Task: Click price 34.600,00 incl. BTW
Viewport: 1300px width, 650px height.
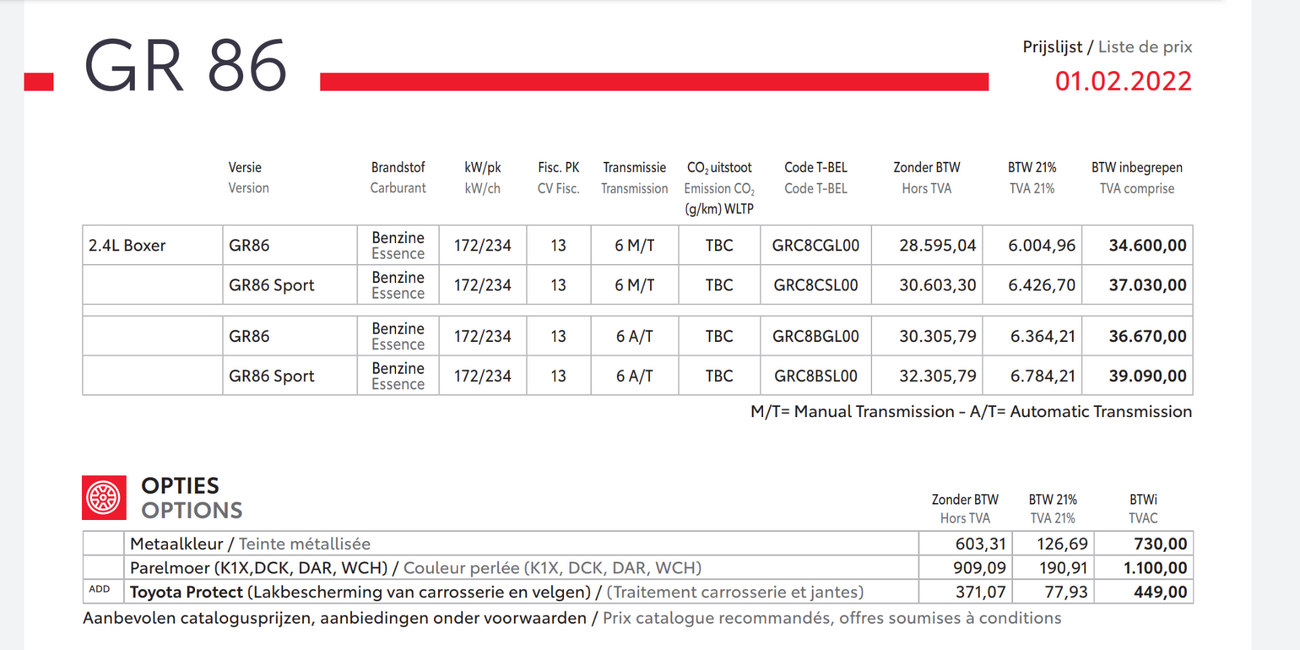Action: click(1147, 245)
